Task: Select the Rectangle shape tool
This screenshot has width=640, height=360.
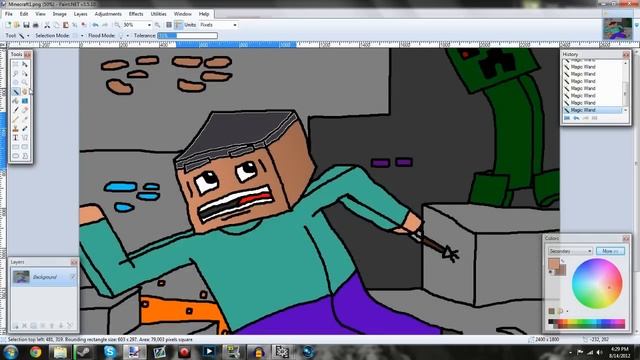Action: (x=16, y=147)
